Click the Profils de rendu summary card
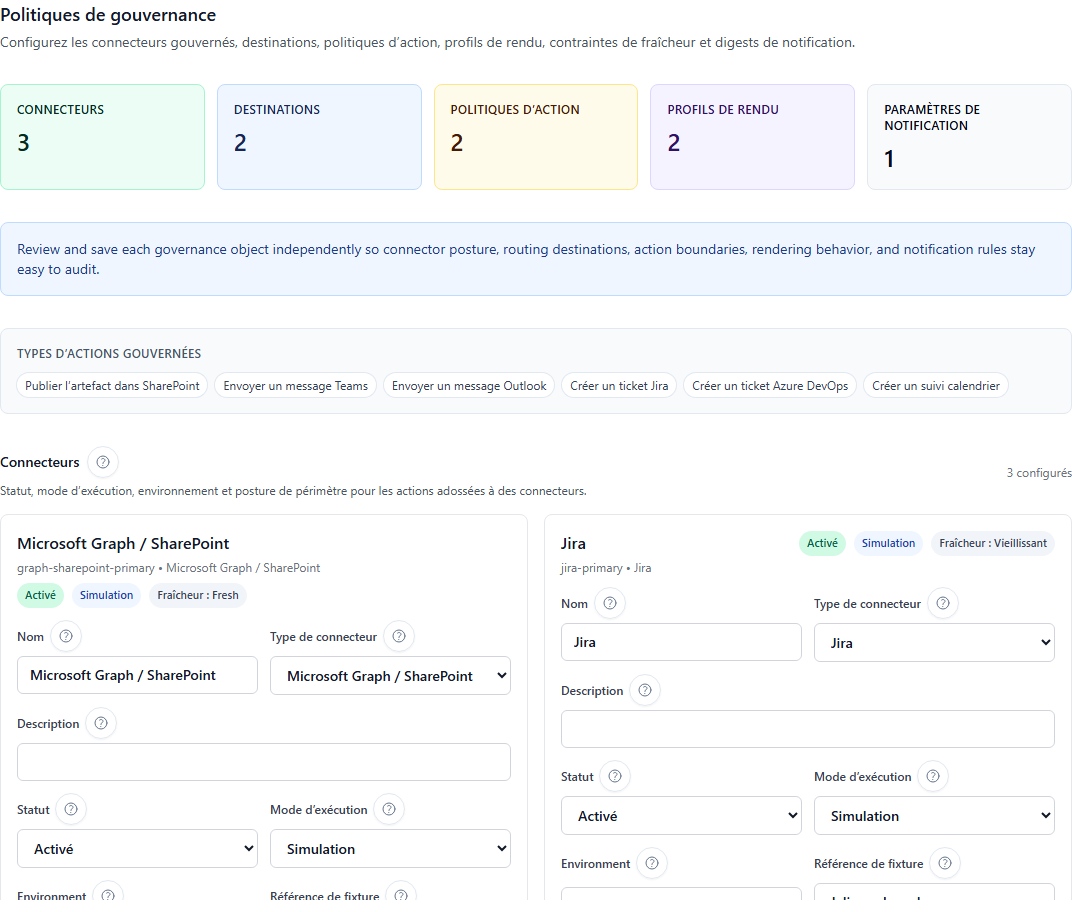The height and width of the screenshot is (912, 1072). [752, 137]
